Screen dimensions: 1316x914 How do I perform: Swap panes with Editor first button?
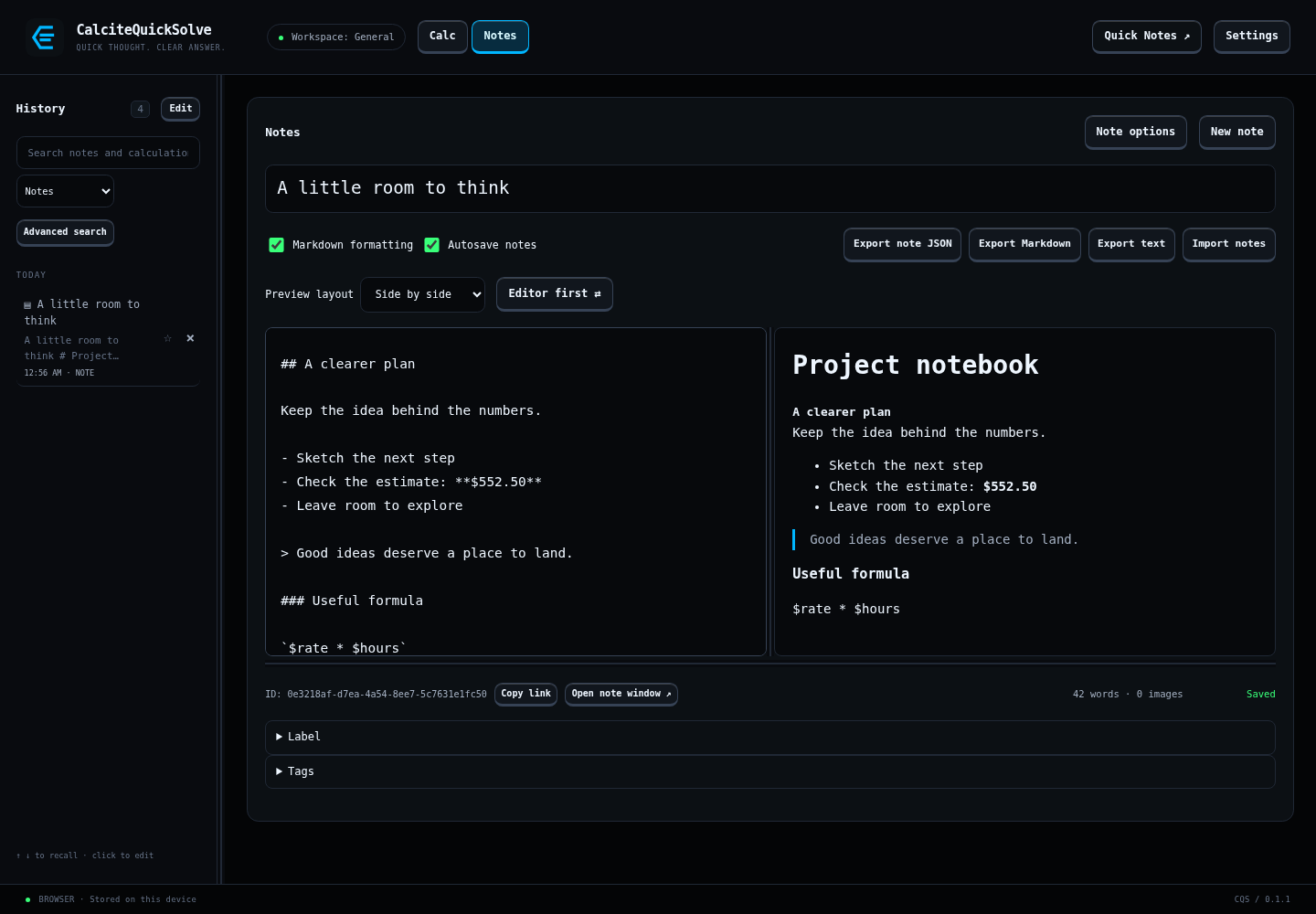pos(555,293)
